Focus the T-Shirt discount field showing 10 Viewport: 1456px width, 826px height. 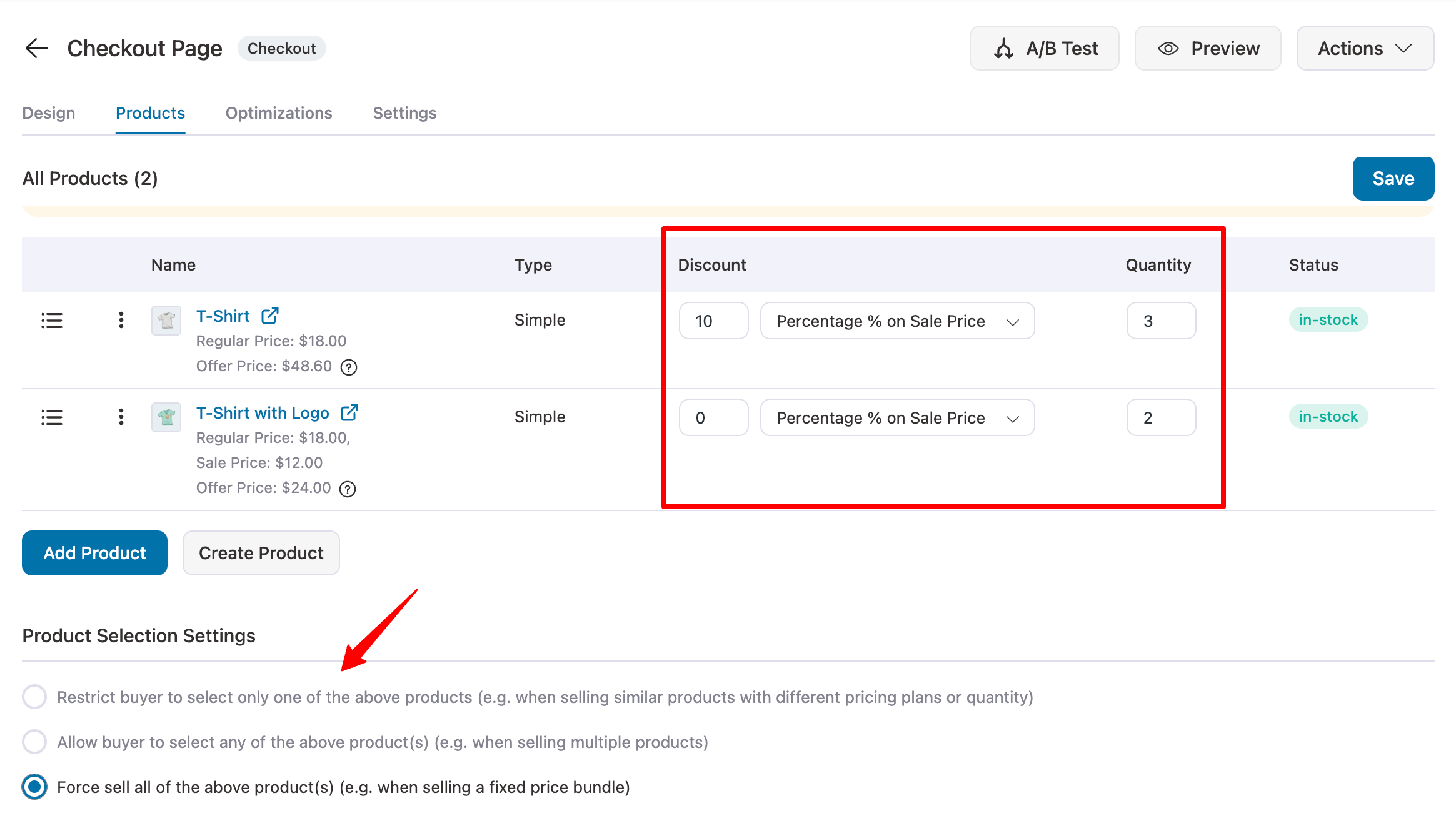pyautogui.click(x=713, y=321)
